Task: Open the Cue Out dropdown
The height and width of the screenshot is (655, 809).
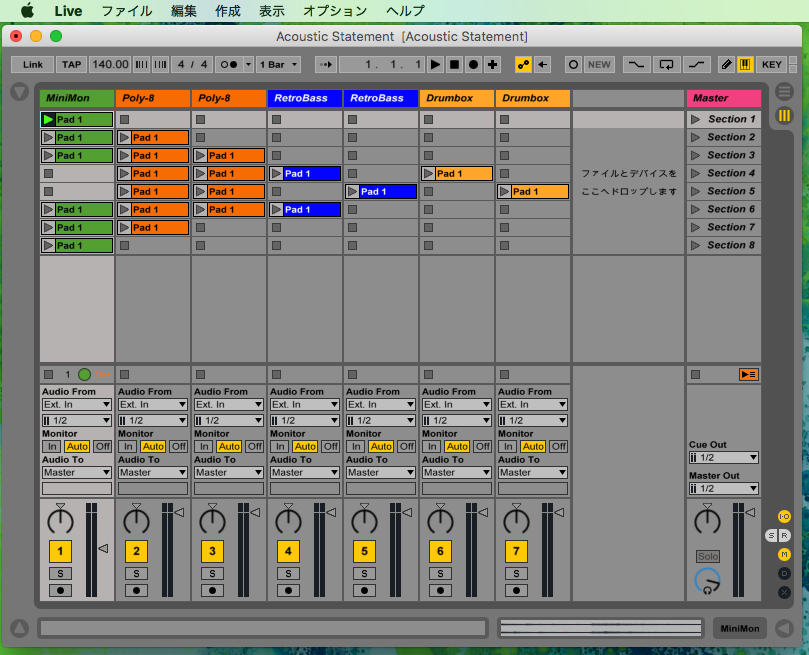Action: point(723,457)
